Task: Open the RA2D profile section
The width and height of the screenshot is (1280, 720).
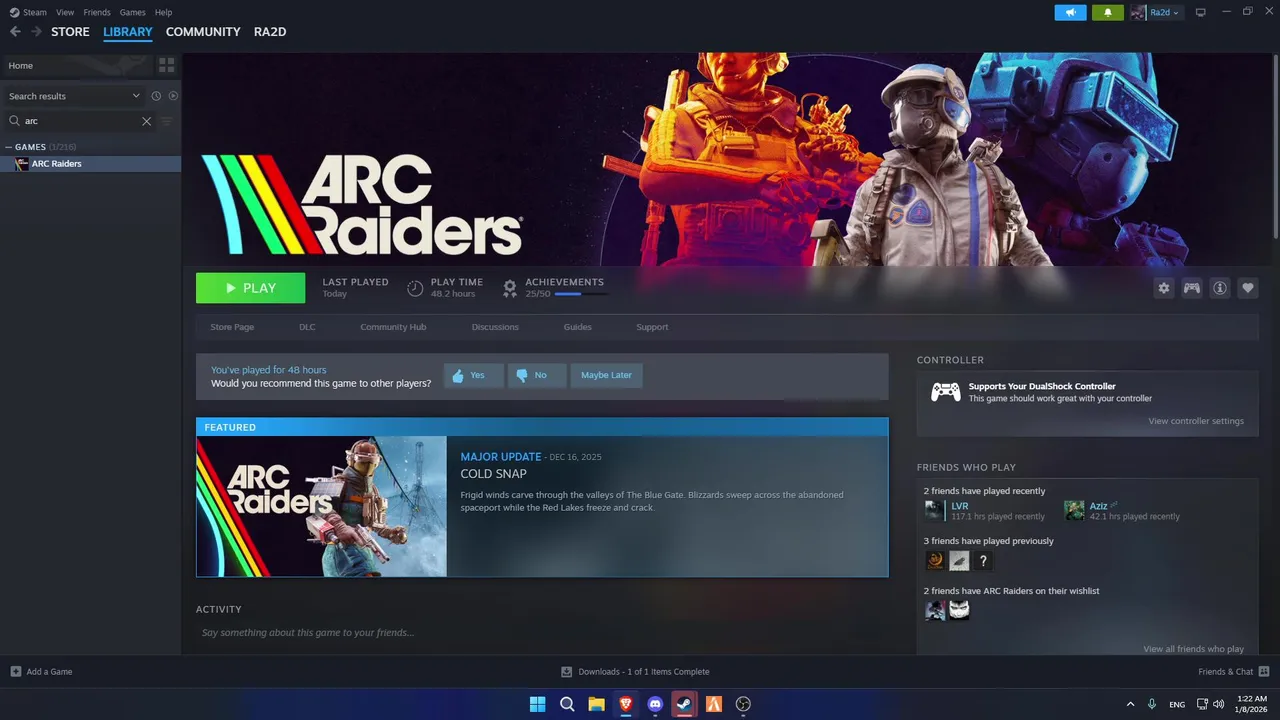Action: pos(270,32)
